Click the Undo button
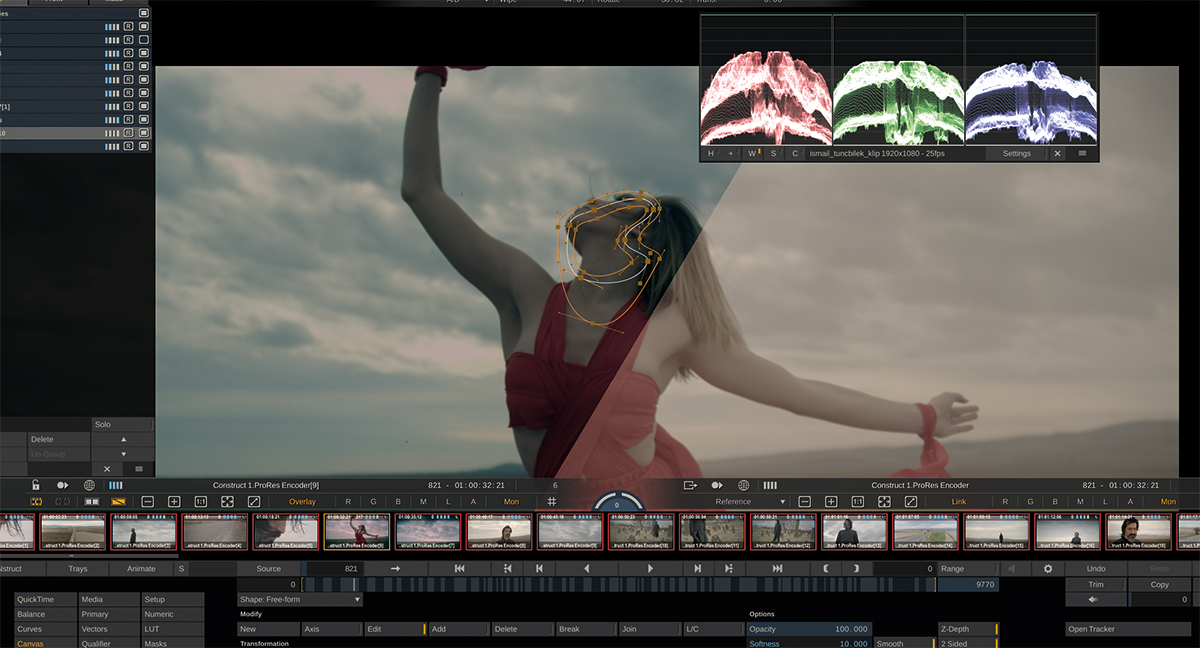Viewport: 1200px width, 648px height. coord(1096,568)
